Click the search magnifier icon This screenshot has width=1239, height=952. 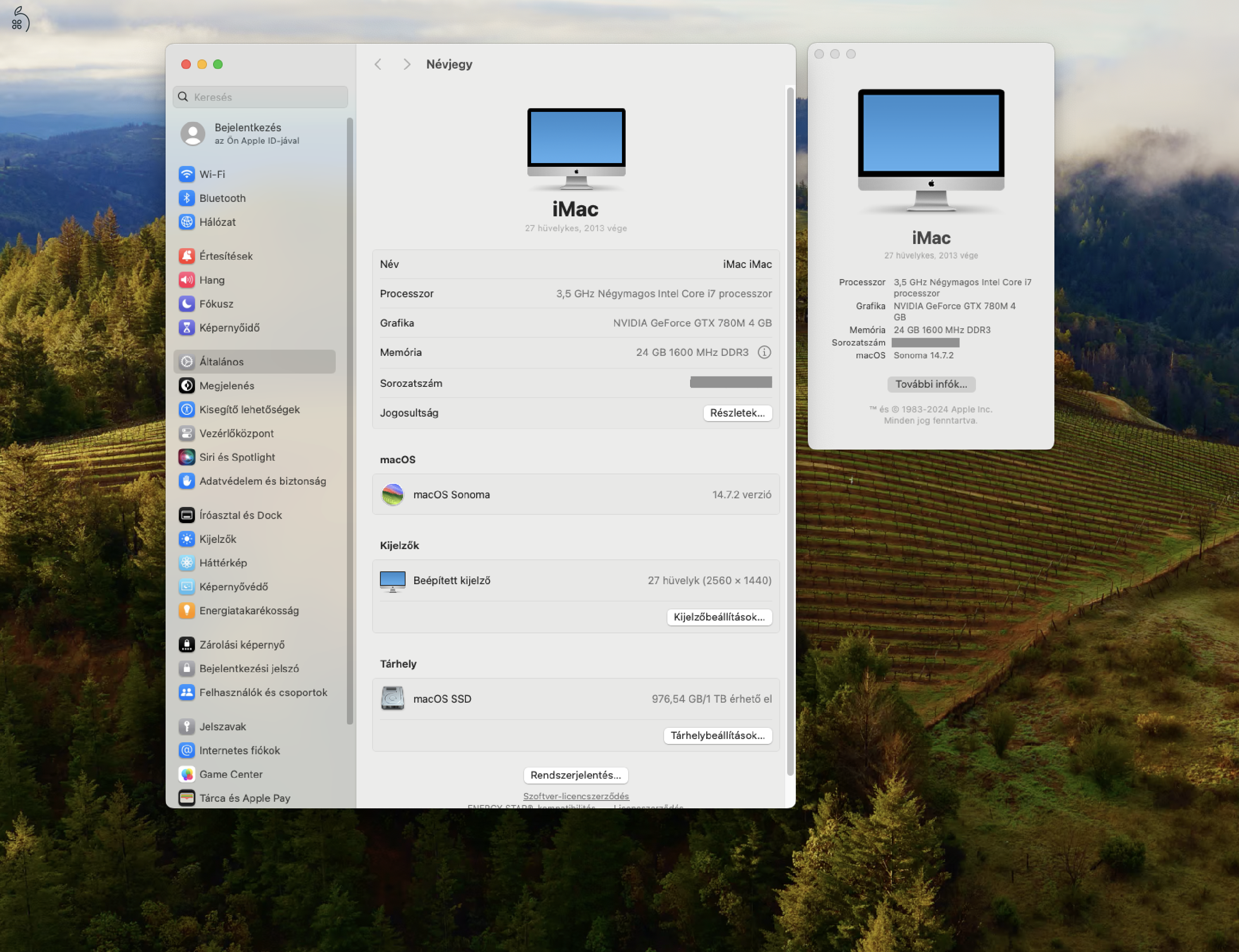click(183, 97)
